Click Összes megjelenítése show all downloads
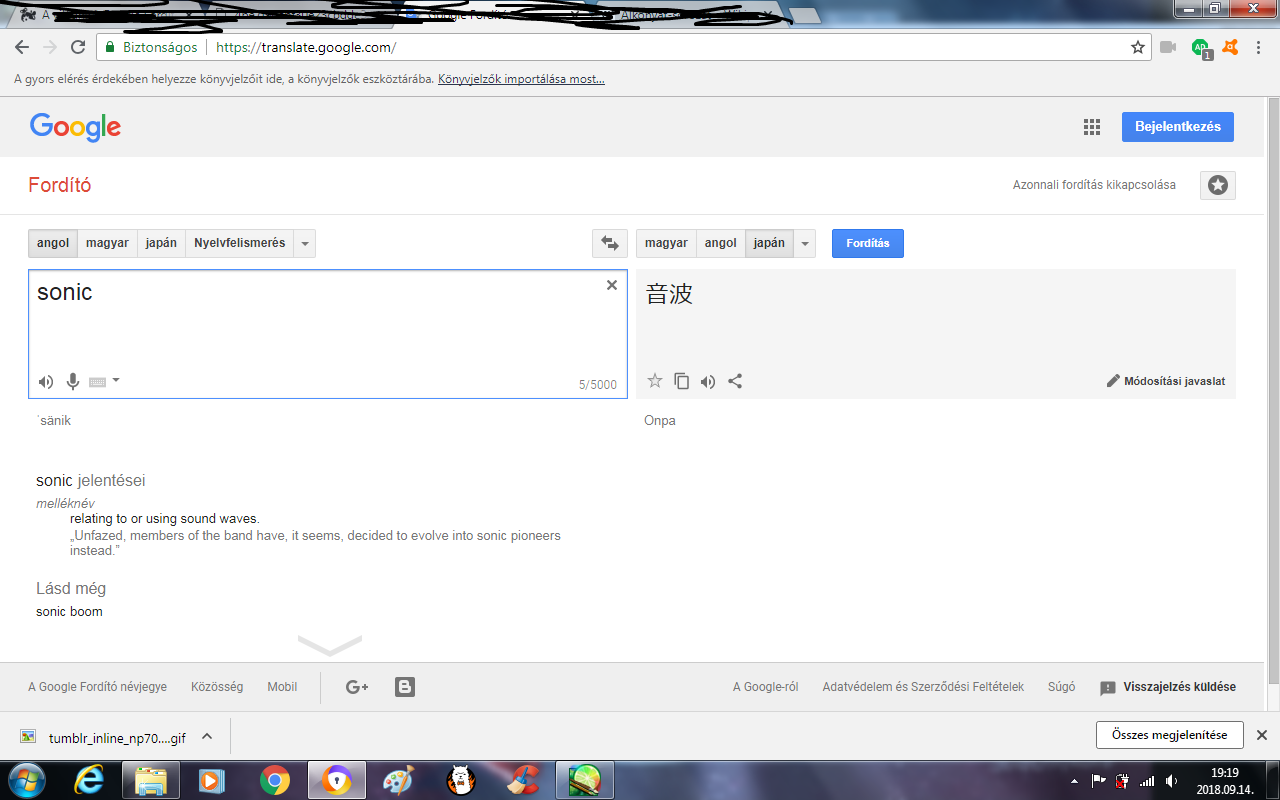The image size is (1280, 800). click(1169, 735)
